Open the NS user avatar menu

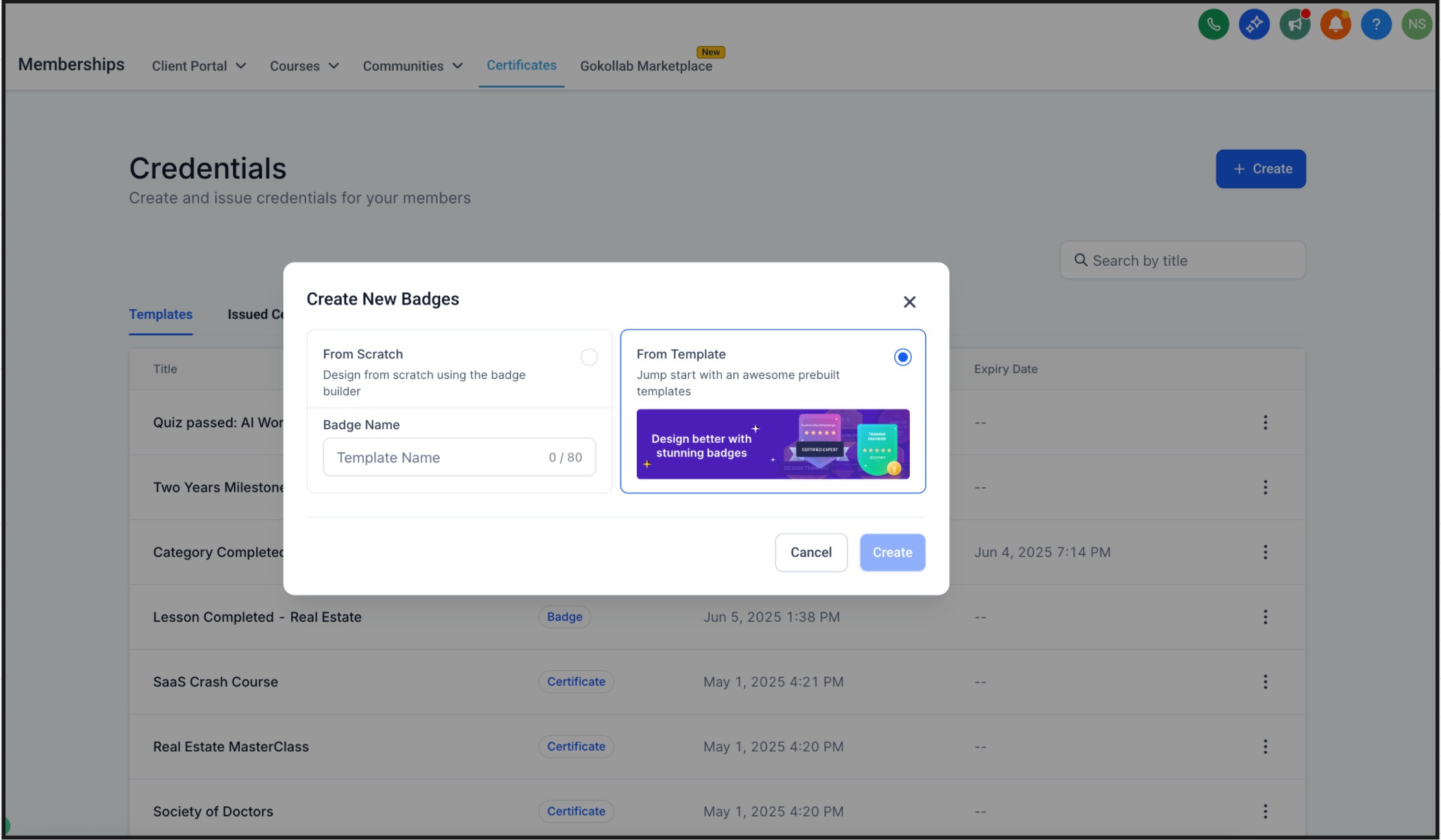coord(1416,25)
